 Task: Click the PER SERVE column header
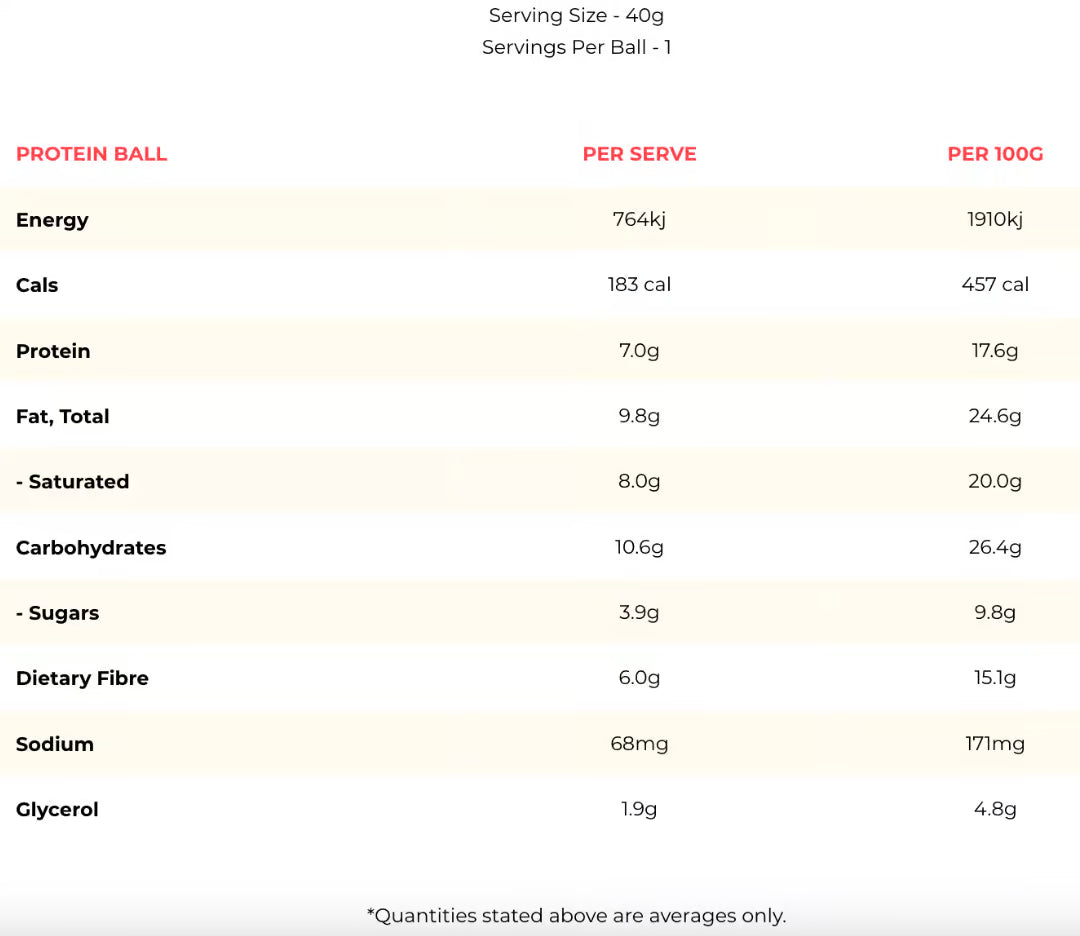click(x=639, y=154)
